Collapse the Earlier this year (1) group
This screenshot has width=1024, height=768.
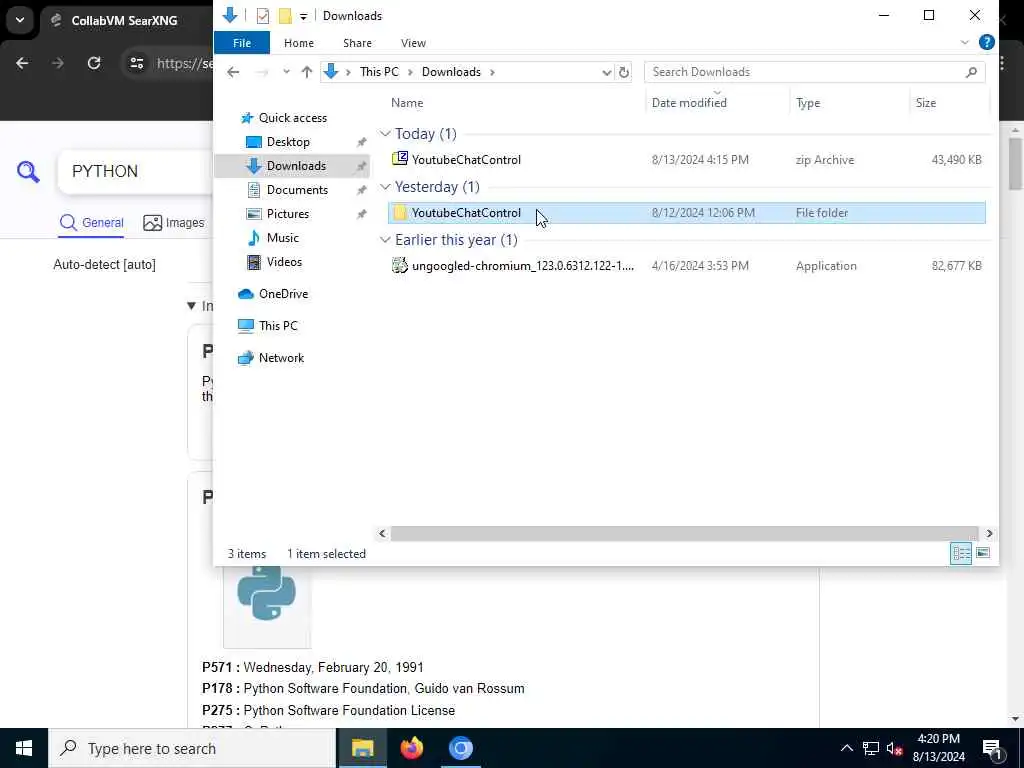(x=385, y=240)
